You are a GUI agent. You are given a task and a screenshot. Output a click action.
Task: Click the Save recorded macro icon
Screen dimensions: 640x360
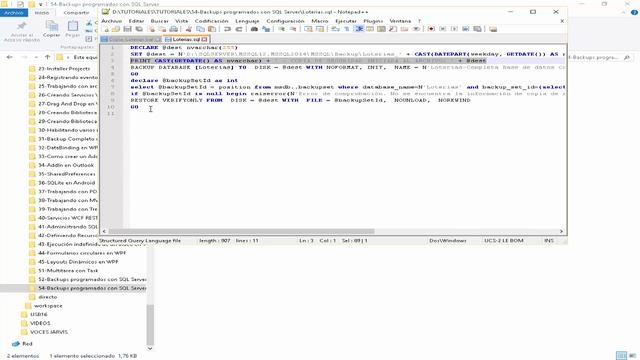pyautogui.click(x=477, y=29)
